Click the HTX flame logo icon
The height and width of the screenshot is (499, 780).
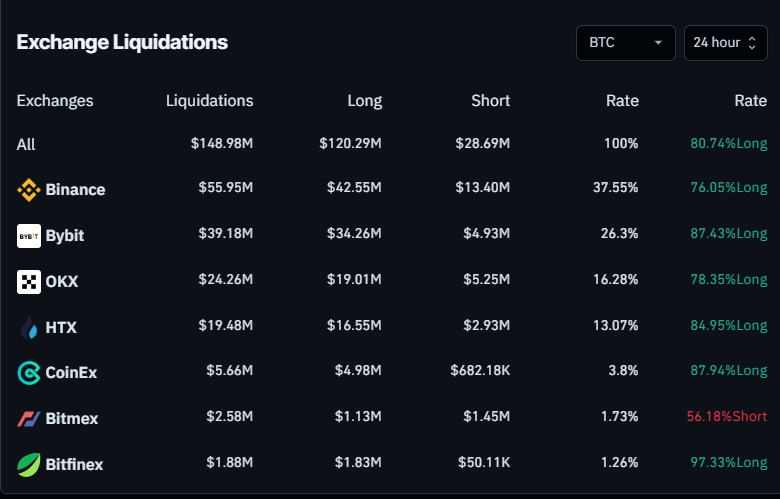pos(29,327)
